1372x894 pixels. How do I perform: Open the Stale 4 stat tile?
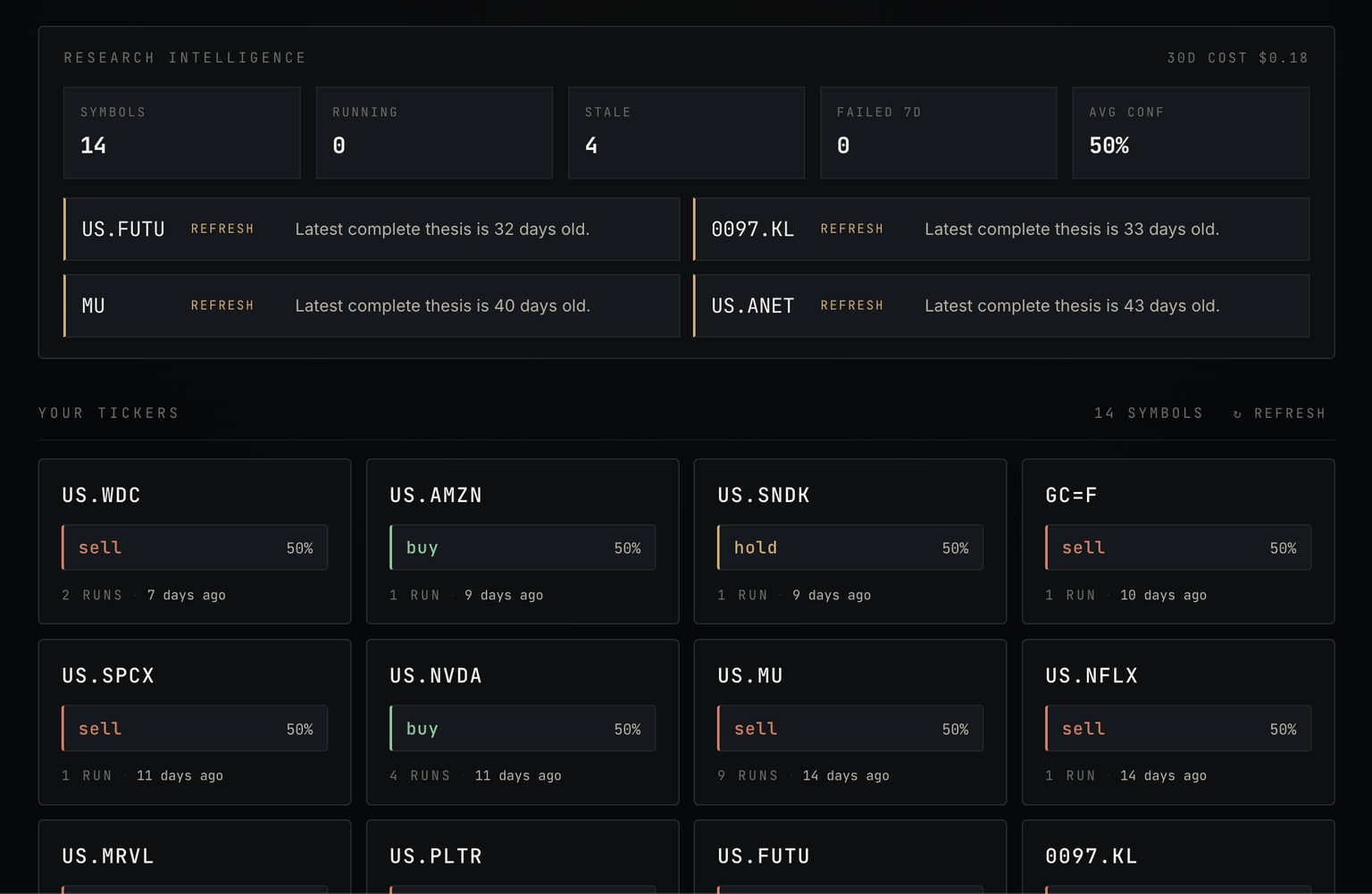[x=686, y=132]
